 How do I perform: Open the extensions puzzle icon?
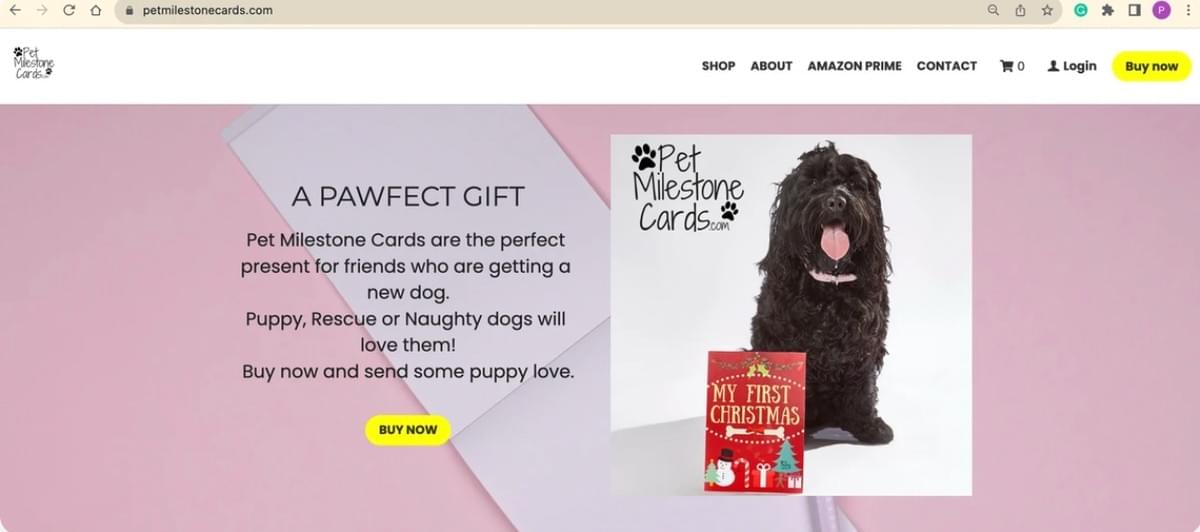click(x=1108, y=10)
